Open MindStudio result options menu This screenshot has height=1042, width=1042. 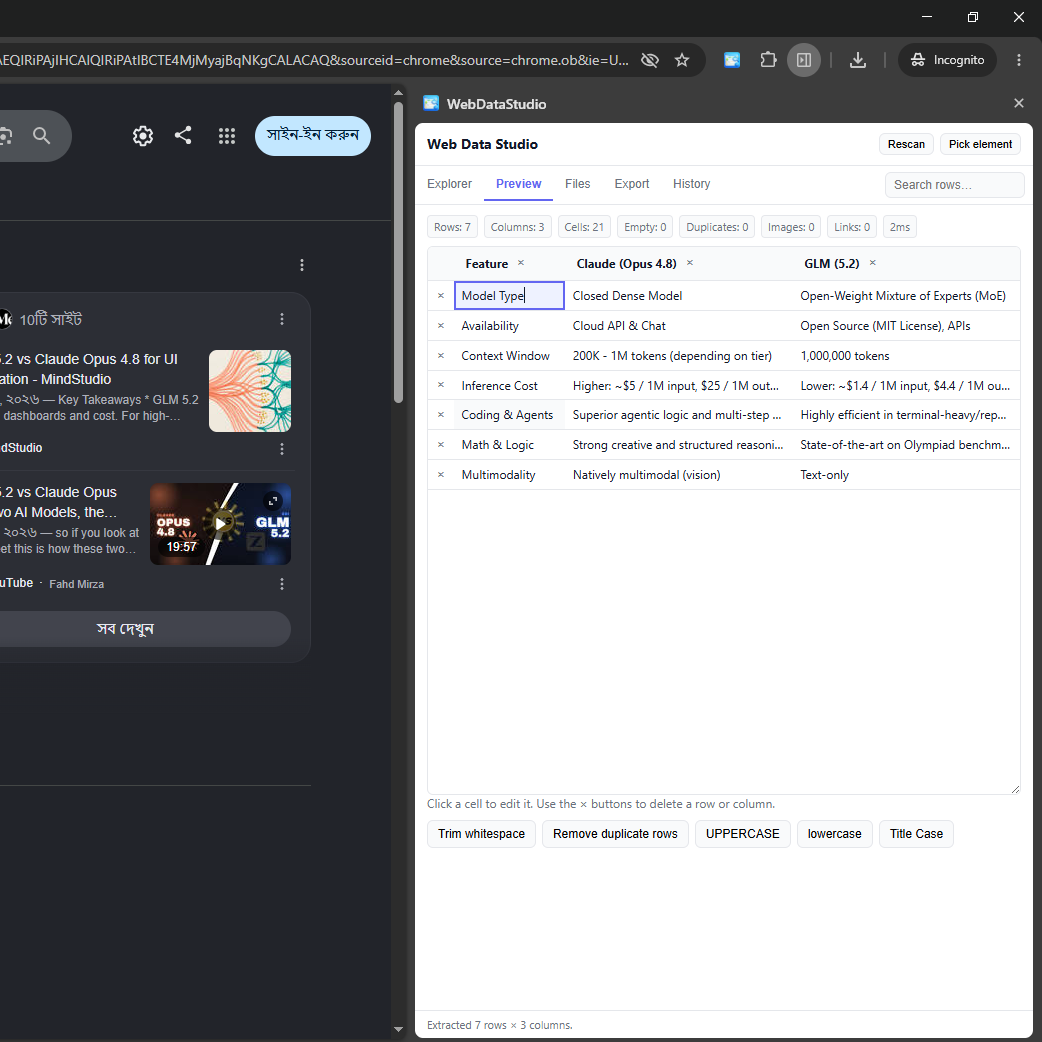click(282, 449)
